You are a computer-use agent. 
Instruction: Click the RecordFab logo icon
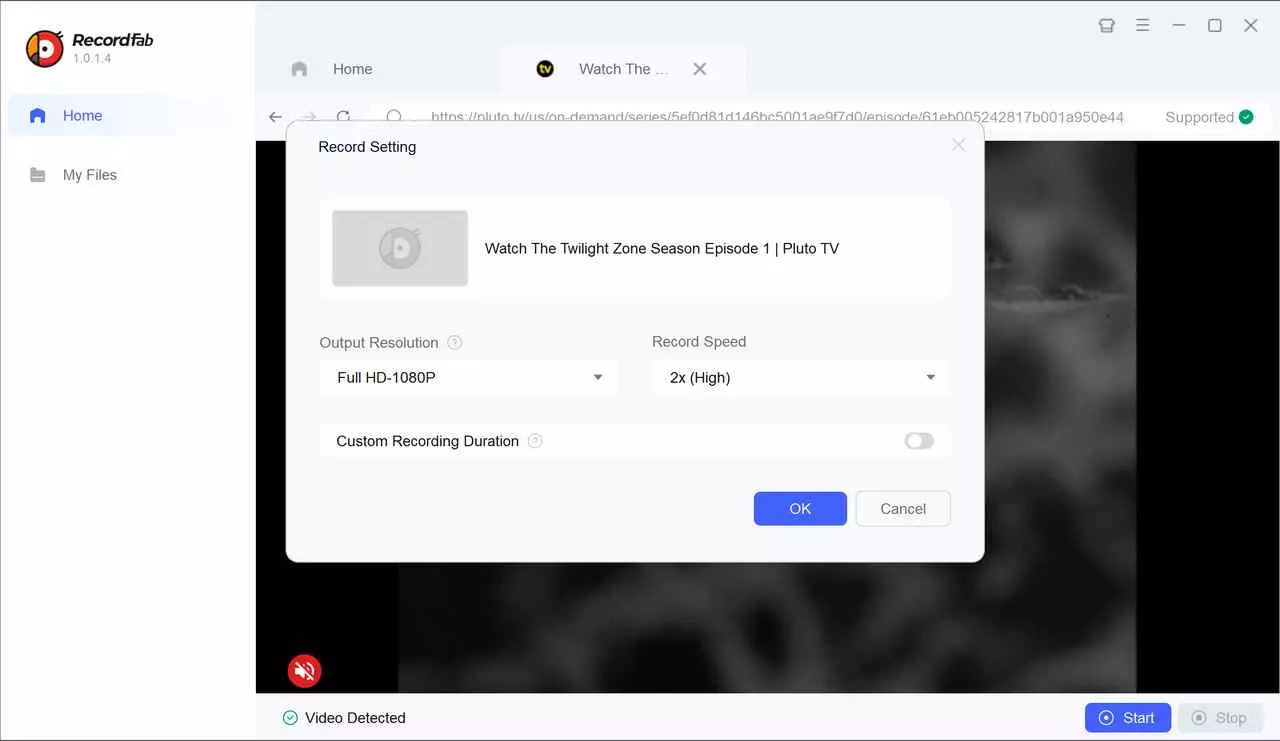(x=44, y=48)
